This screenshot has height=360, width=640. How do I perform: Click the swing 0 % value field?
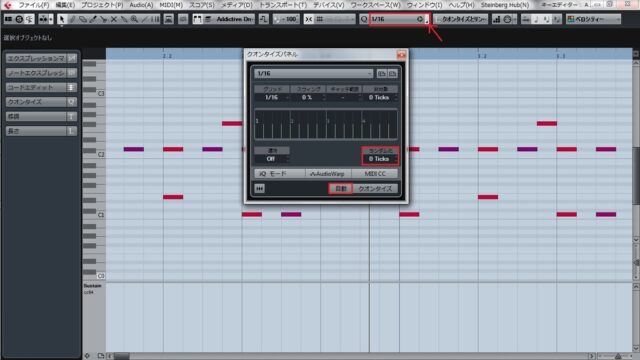pos(308,97)
